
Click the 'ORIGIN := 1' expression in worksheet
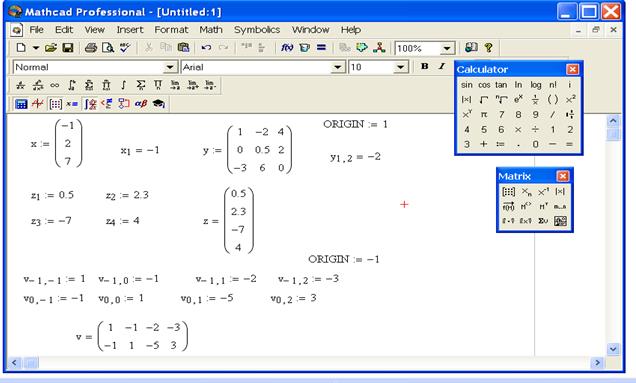point(355,124)
